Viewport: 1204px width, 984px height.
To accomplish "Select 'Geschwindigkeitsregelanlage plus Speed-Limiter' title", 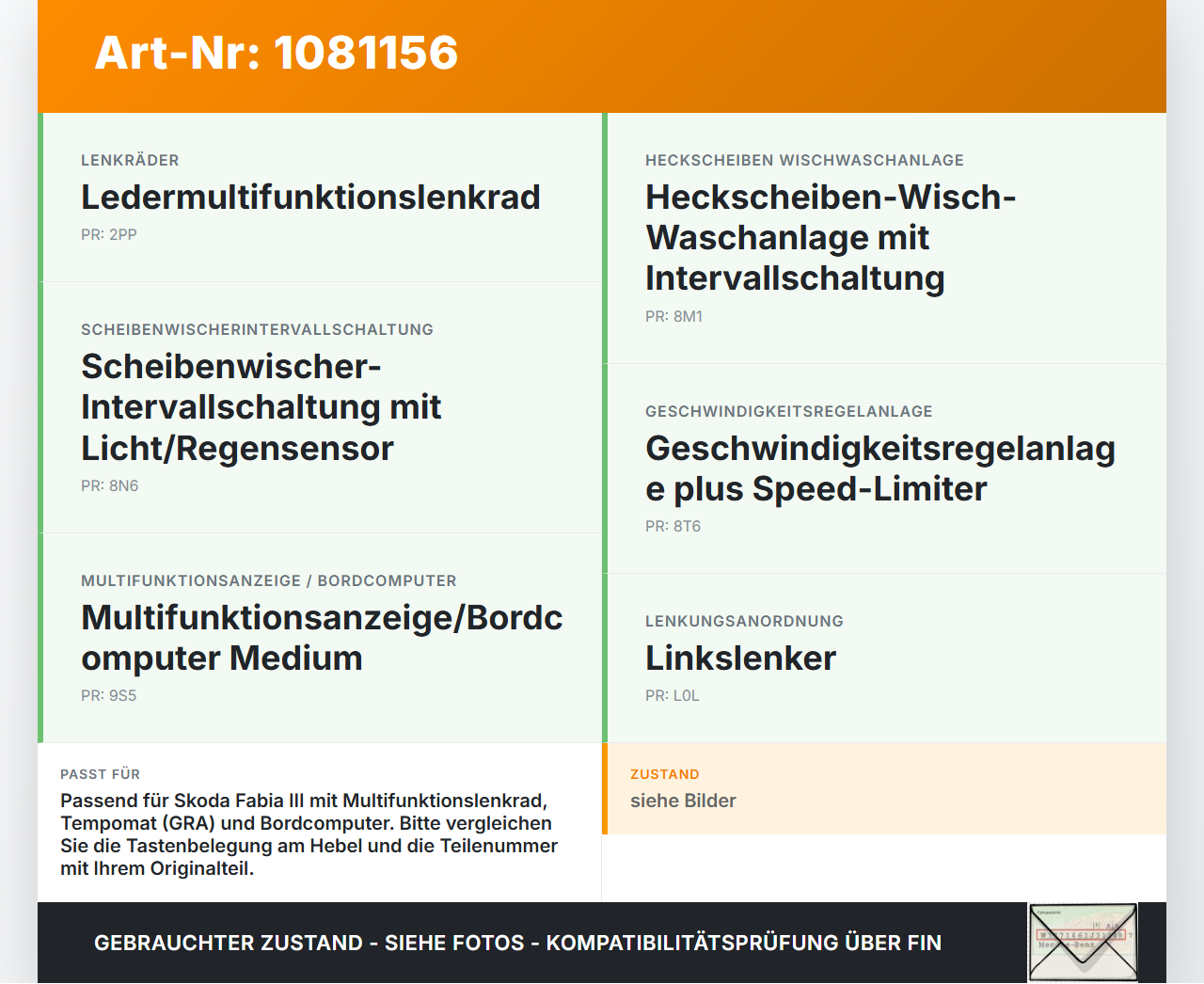I will click(880, 468).
